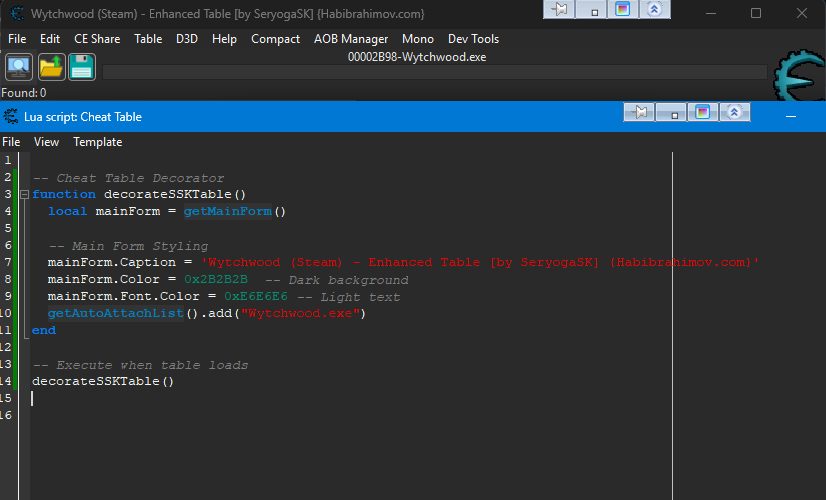Click the 0xE6E6E6 color value

pos(256,297)
